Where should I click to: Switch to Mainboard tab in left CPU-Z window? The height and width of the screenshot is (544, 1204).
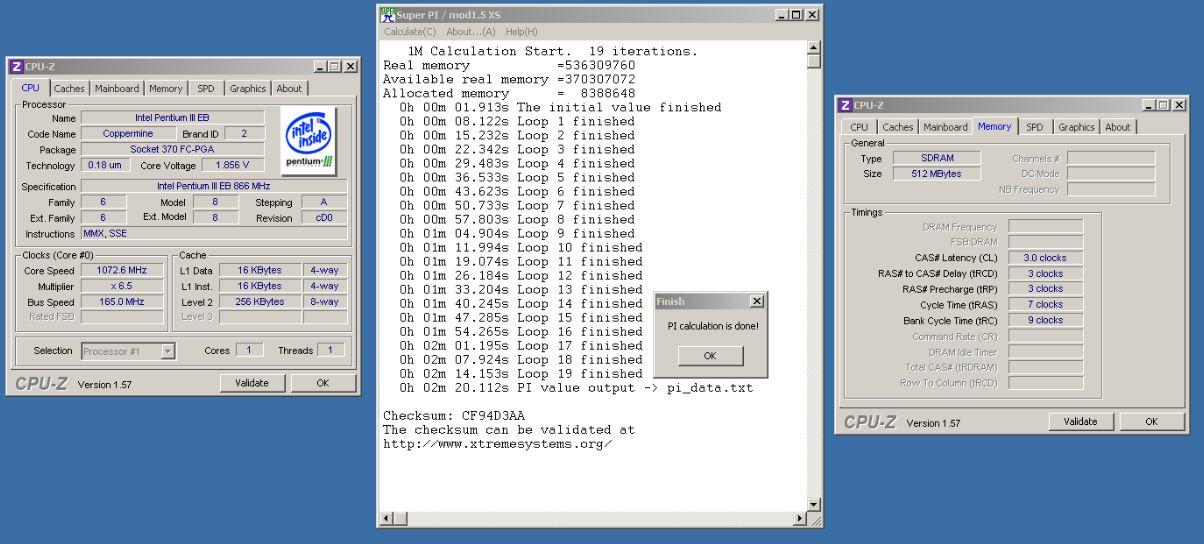[117, 88]
